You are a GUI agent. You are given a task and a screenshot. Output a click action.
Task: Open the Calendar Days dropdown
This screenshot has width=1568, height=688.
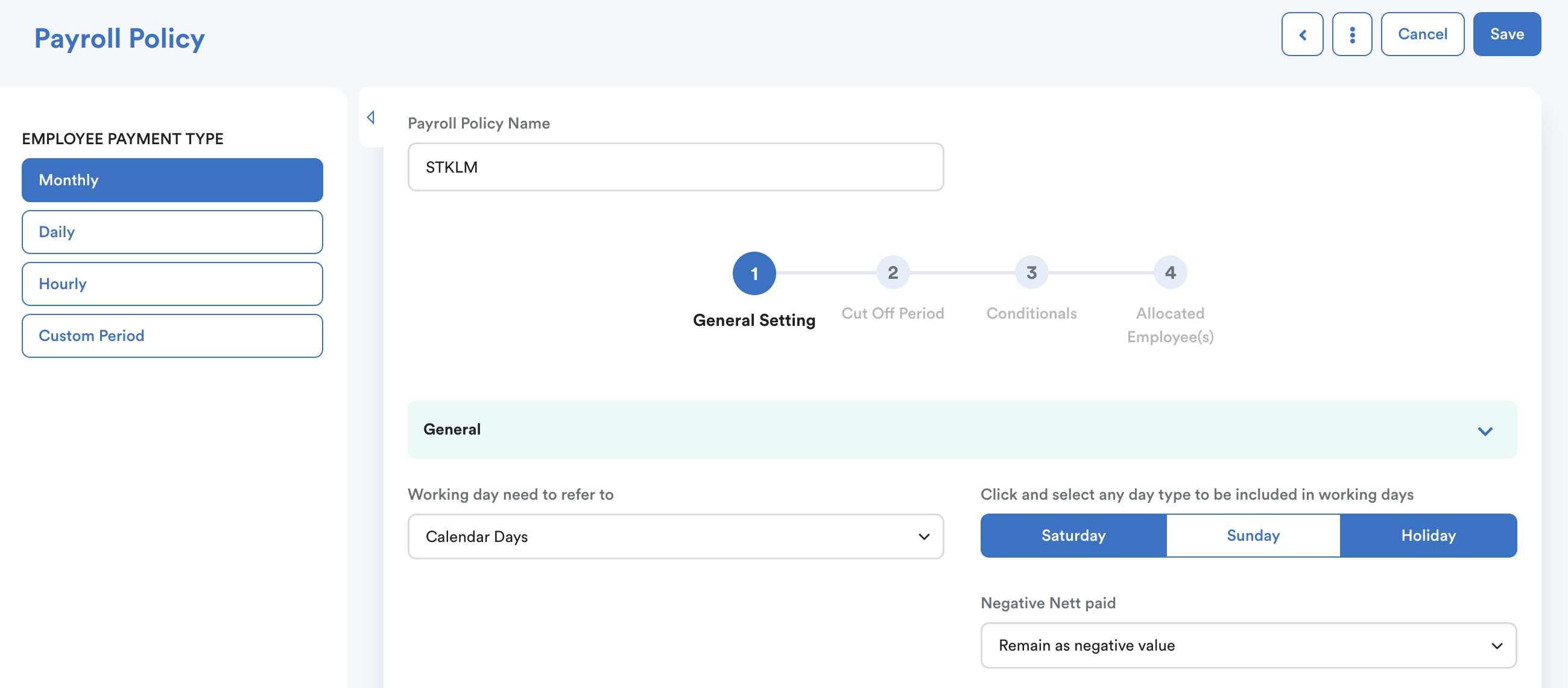click(x=675, y=537)
